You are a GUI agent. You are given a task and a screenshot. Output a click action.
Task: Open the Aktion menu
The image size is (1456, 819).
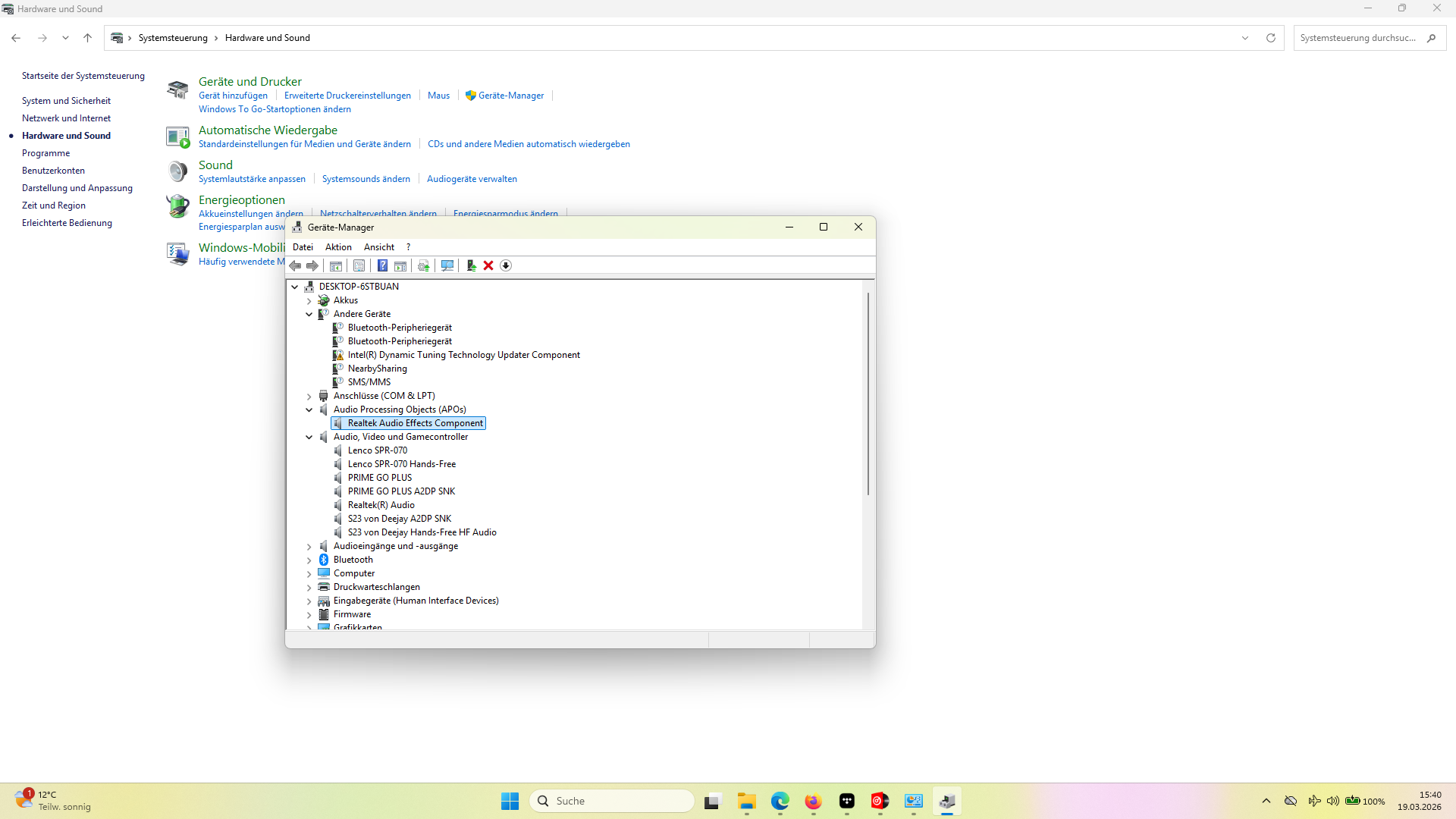coord(338,247)
